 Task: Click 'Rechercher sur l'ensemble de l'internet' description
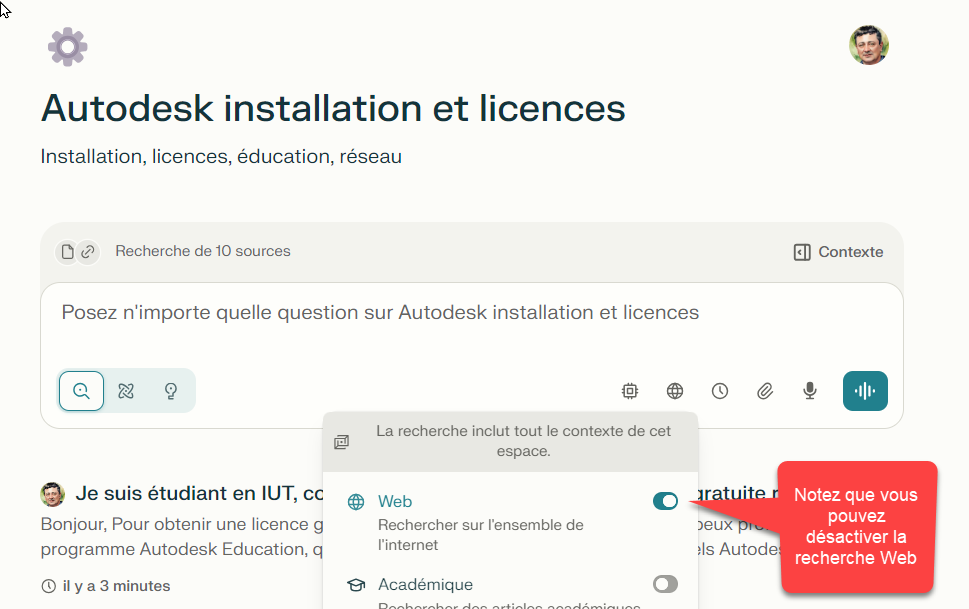click(x=480, y=535)
